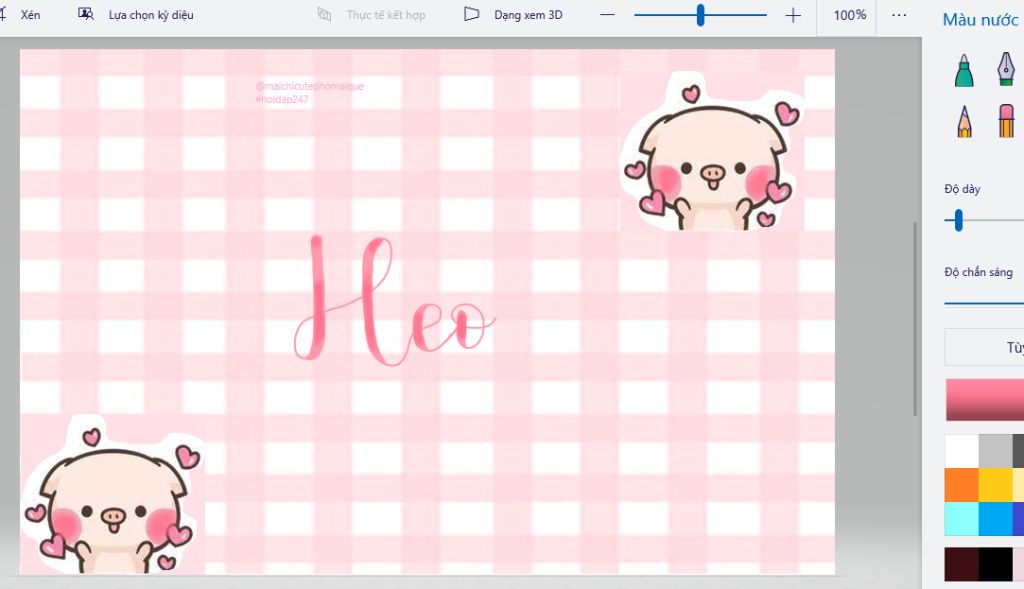Zoom out with the minus icon
This screenshot has height=589, width=1024.
point(607,14)
